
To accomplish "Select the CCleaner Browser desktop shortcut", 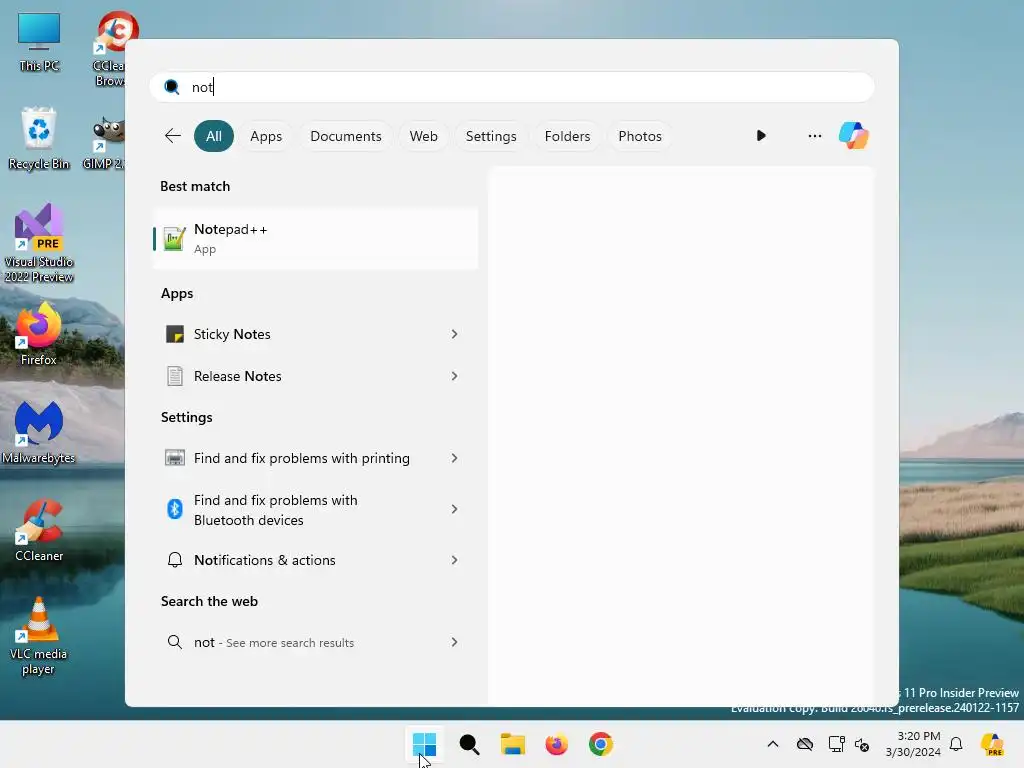I will click(108, 49).
